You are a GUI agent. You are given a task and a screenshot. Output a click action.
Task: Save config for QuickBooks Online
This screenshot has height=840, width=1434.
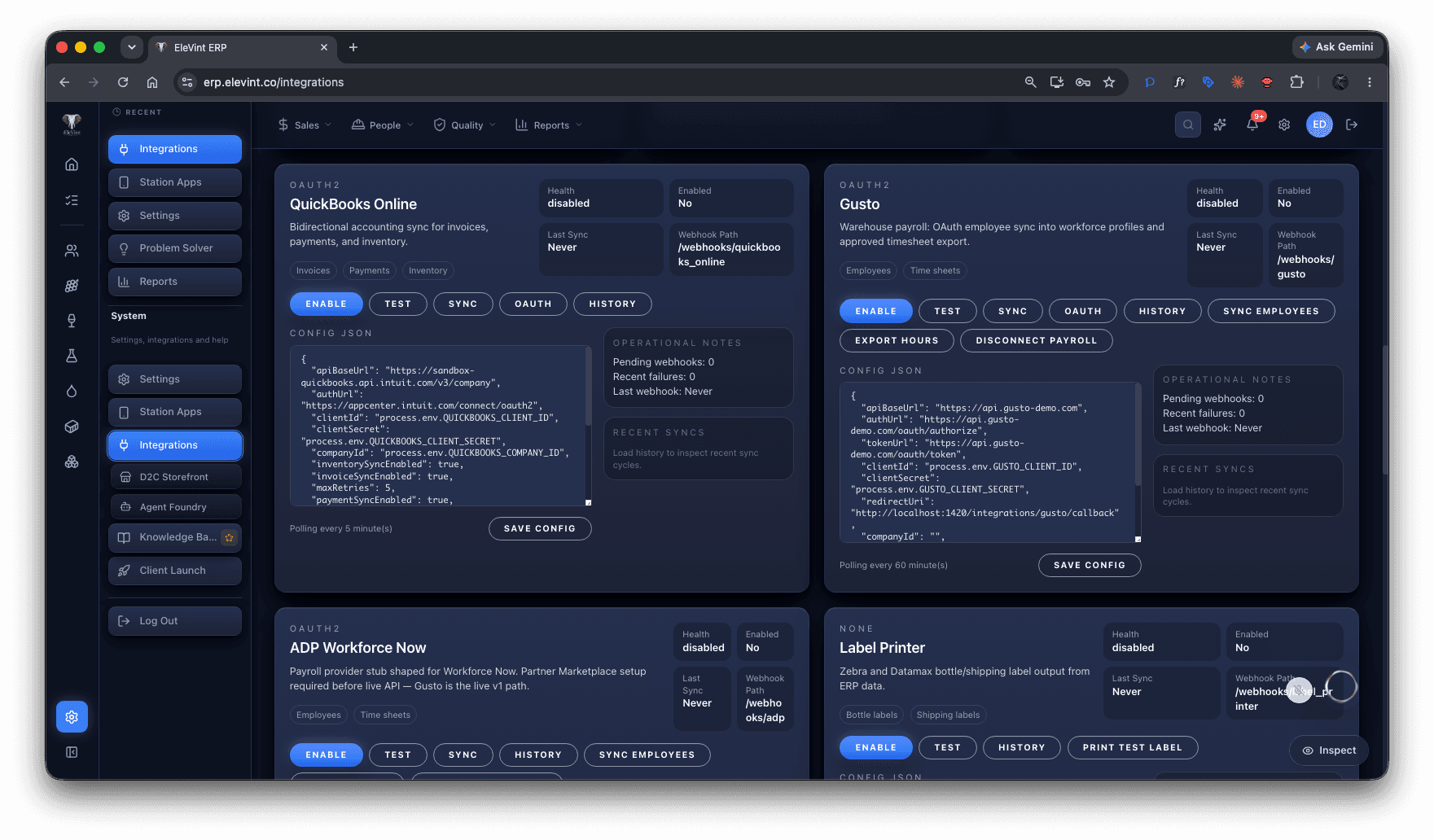coord(540,528)
